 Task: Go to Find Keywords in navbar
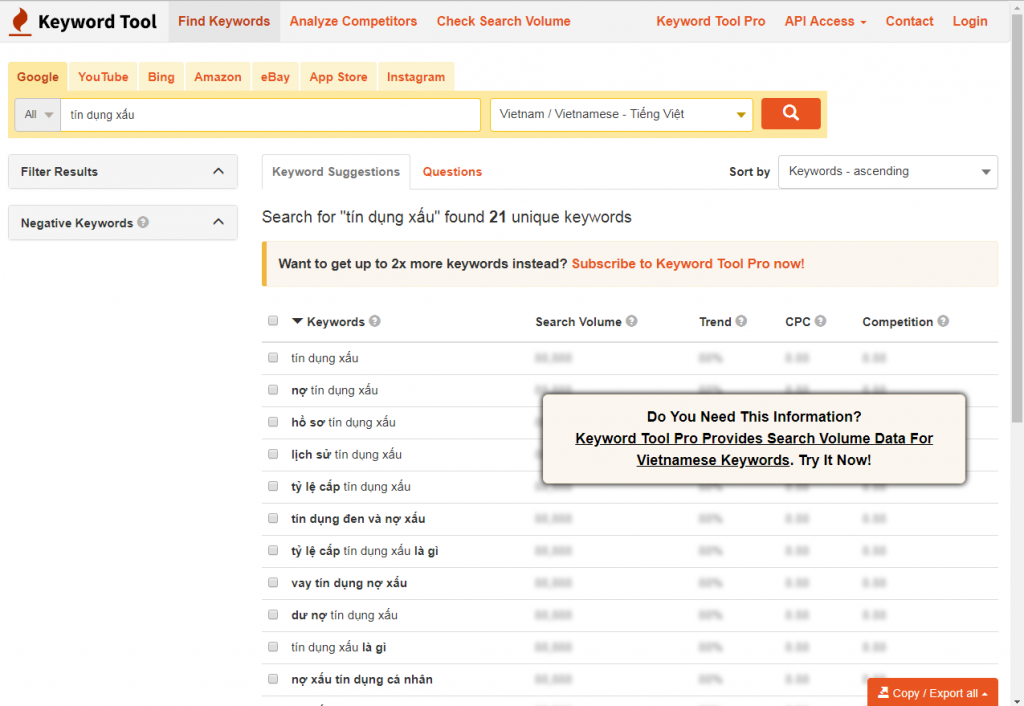(224, 21)
